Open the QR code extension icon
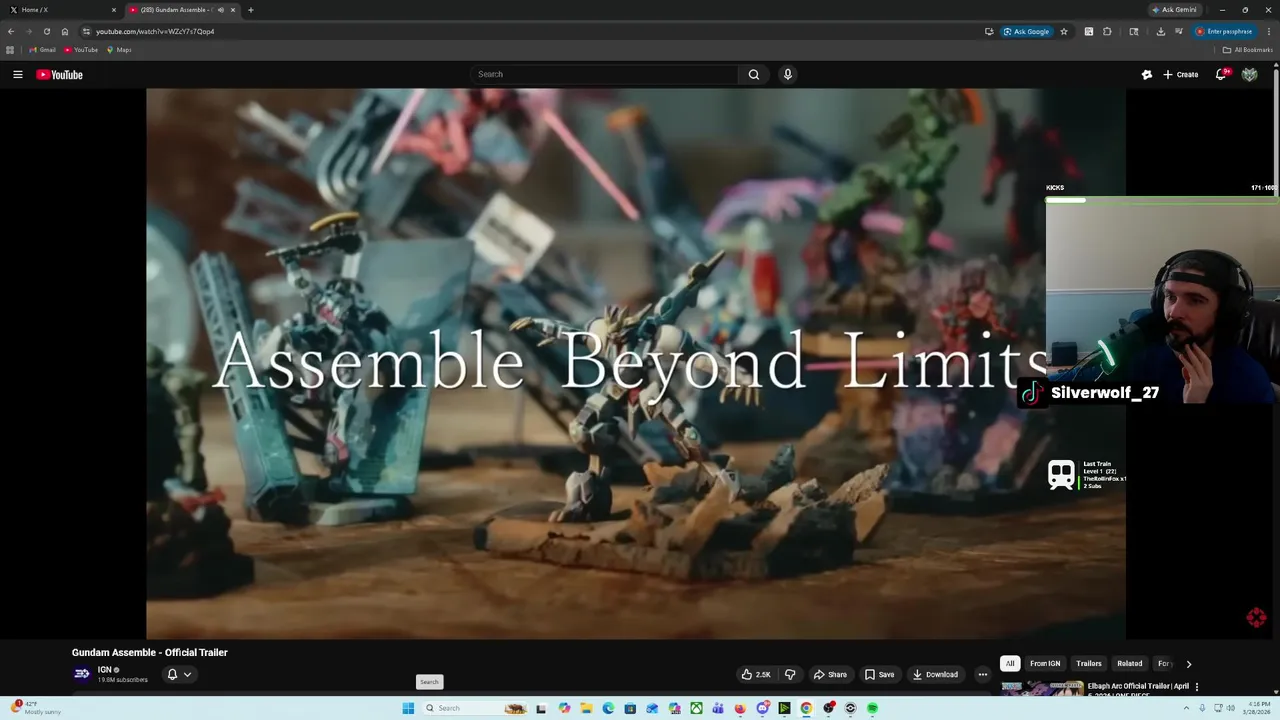 [1089, 31]
